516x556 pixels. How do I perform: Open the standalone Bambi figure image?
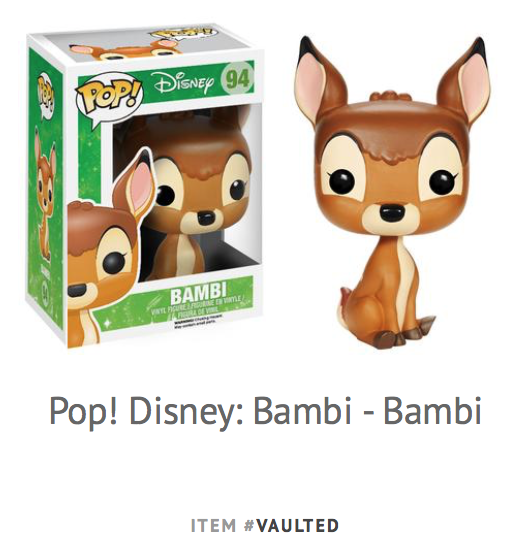point(390,191)
